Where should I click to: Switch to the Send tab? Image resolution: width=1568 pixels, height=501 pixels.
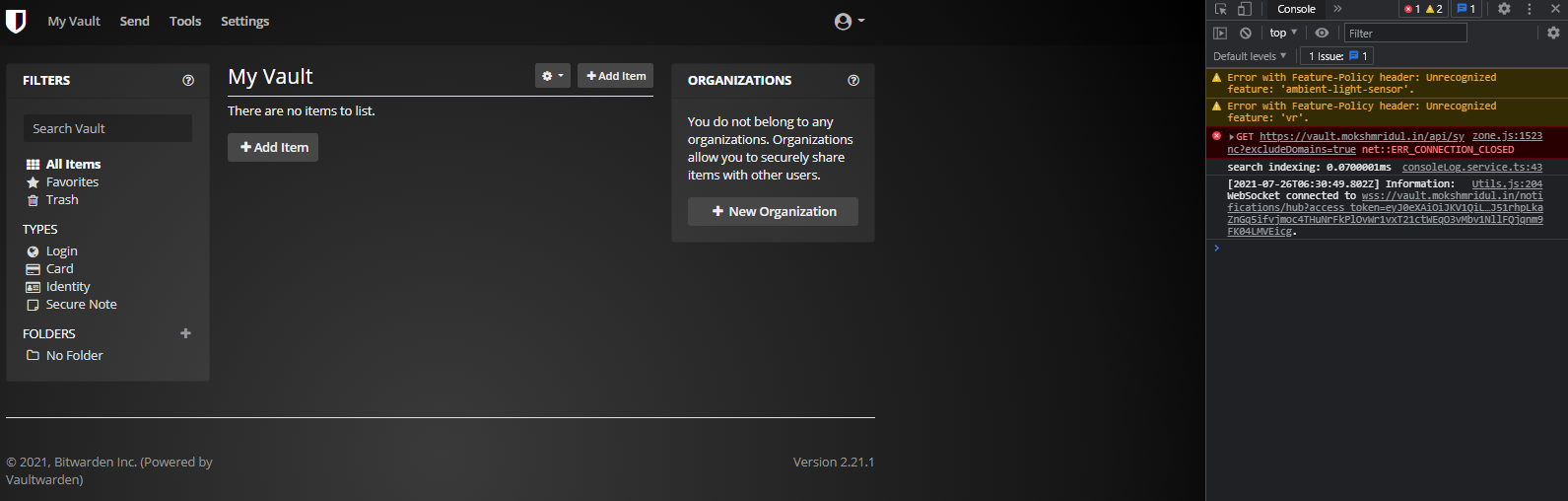(135, 21)
